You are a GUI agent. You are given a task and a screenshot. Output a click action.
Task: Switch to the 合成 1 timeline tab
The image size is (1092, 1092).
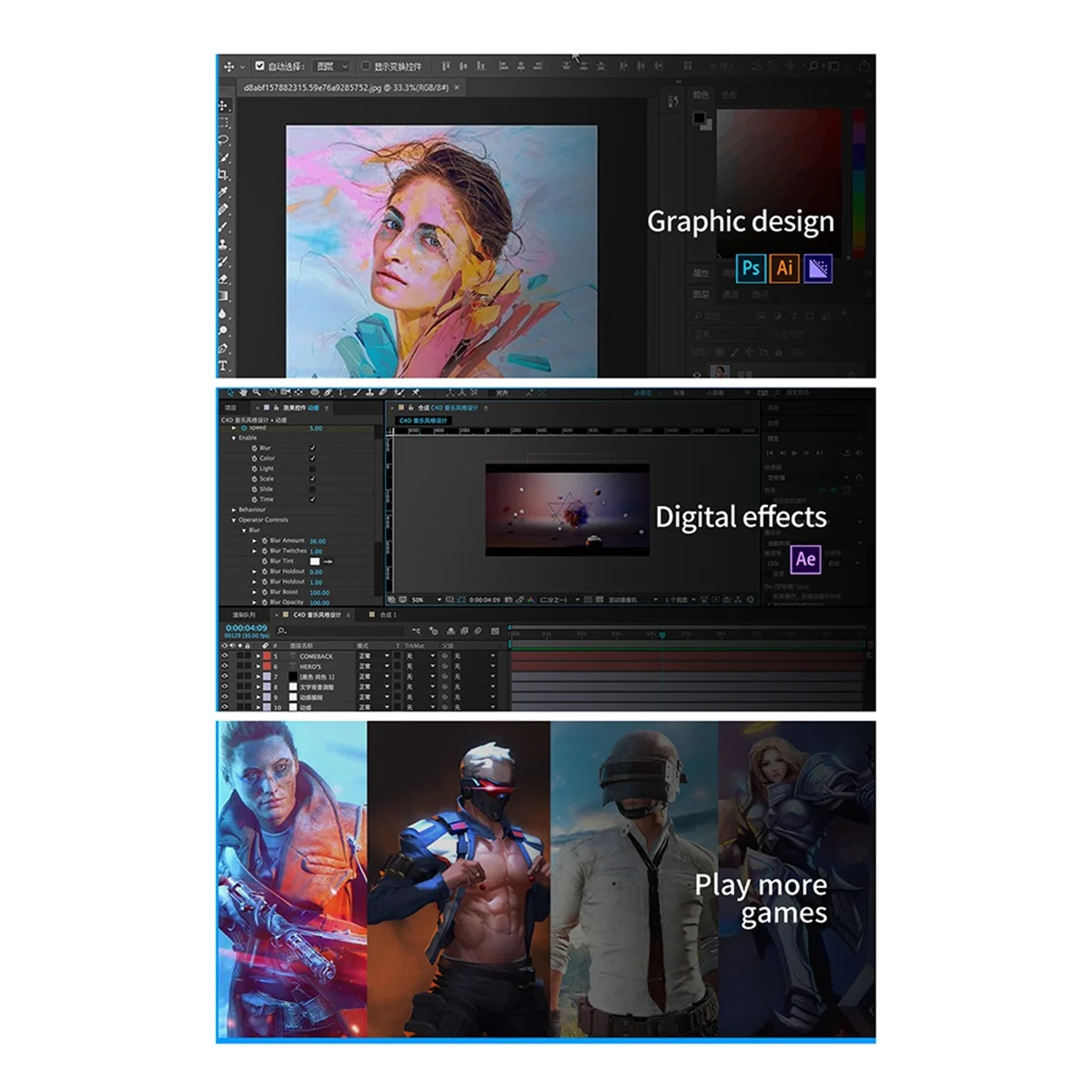point(389,614)
